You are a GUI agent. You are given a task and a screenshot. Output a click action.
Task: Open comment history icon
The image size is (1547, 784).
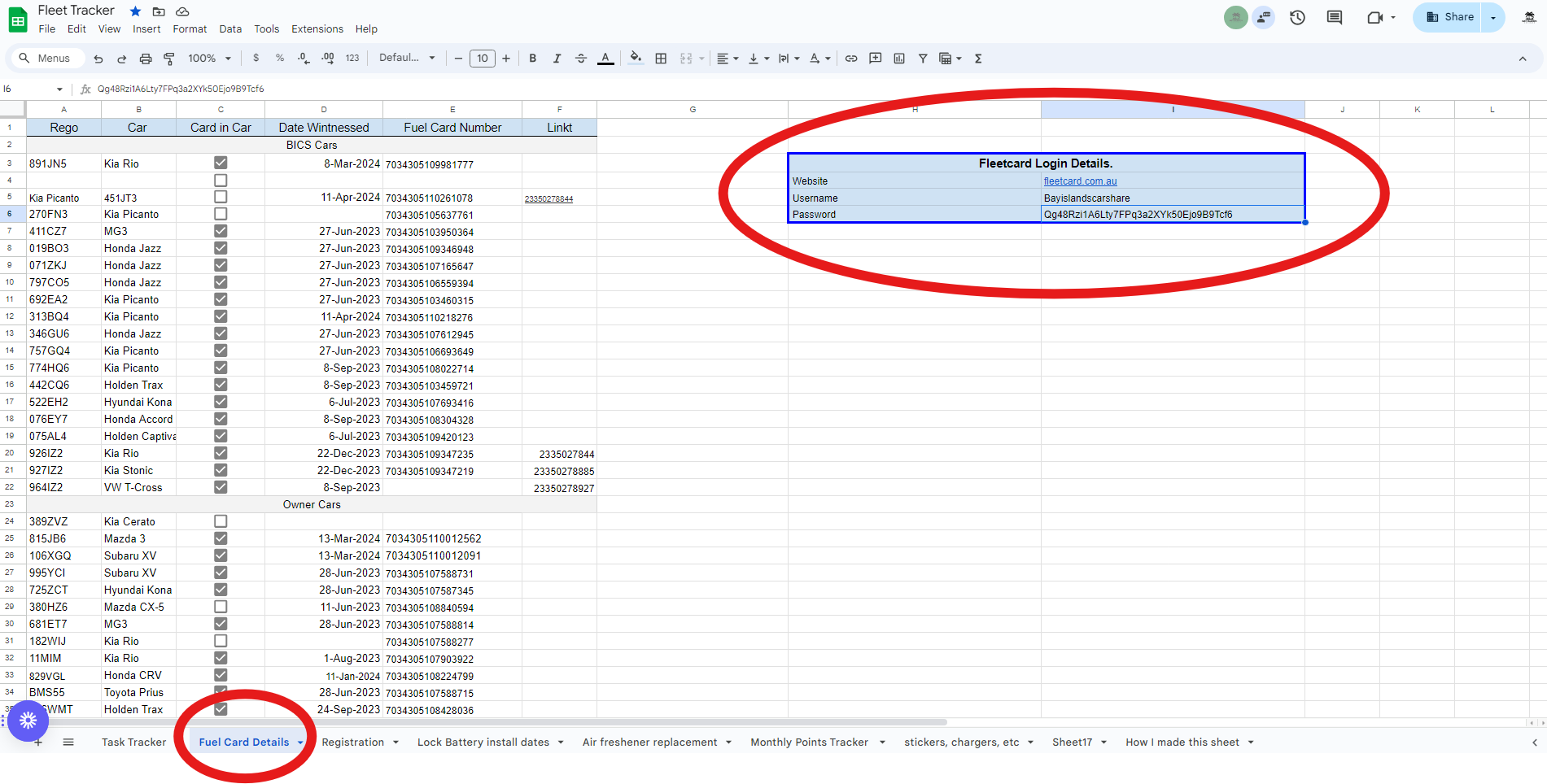click(1335, 17)
